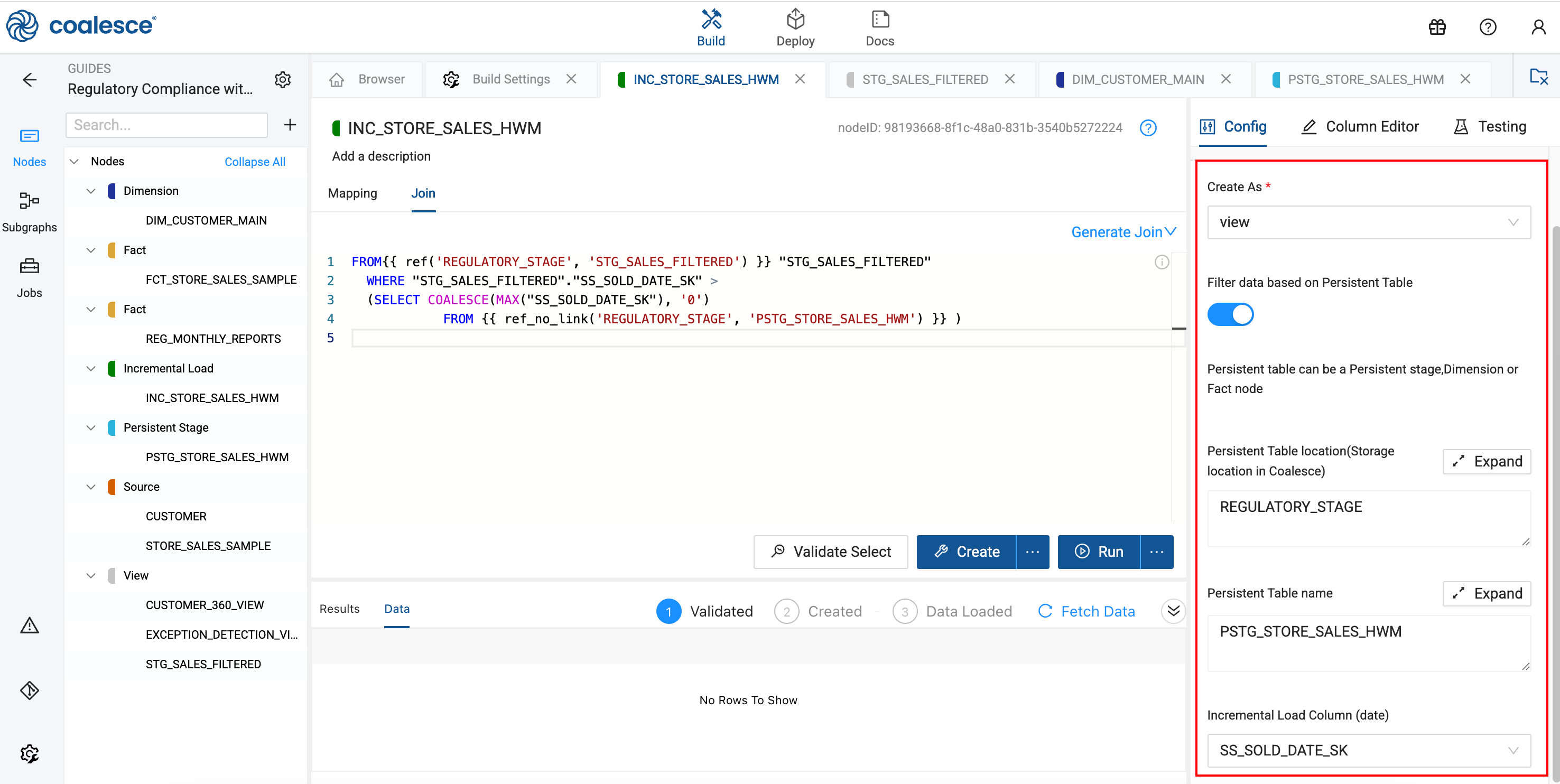Collapse the View node group
This screenshot has height=784, width=1560.
[91, 575]
